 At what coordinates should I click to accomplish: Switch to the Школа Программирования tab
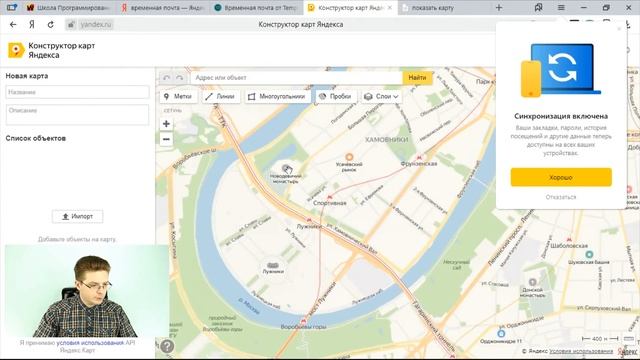pos(69,8)
